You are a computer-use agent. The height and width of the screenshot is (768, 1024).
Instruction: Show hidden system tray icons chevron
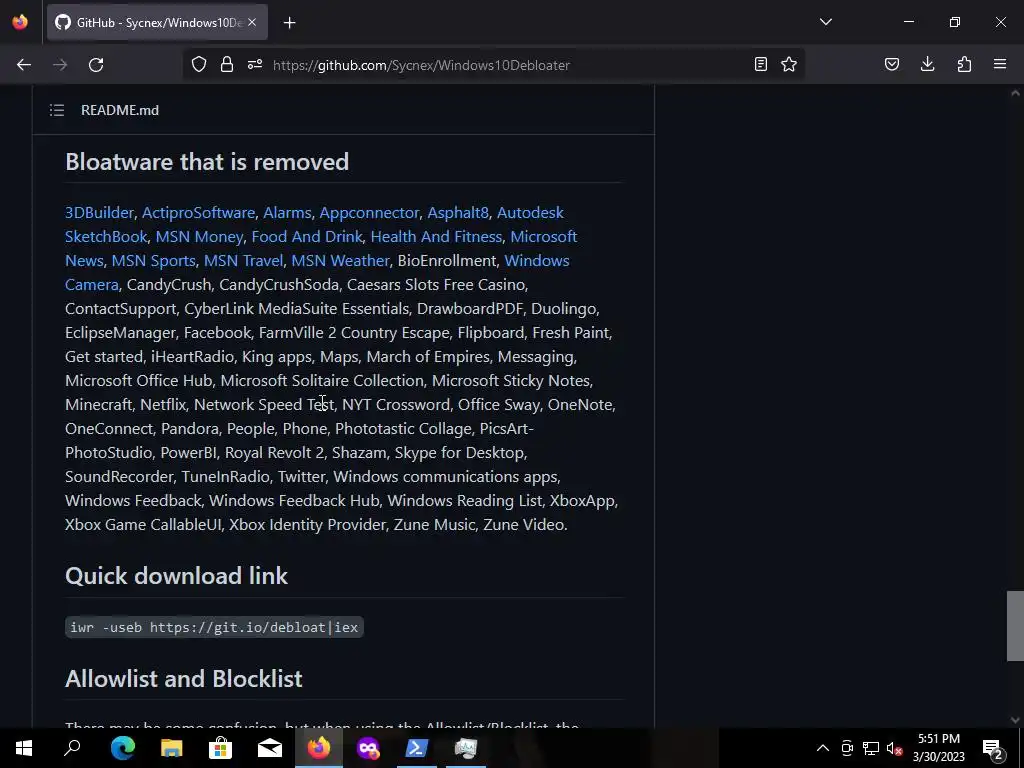click(823, 748)
